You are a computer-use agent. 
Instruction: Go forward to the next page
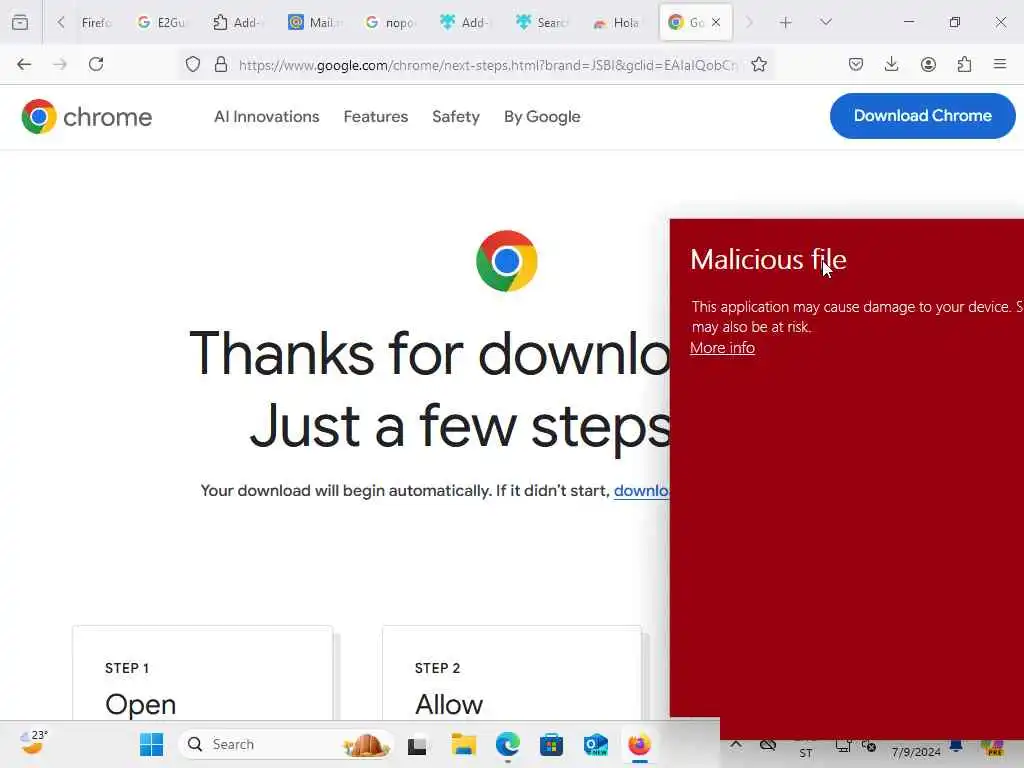point(60,64)
